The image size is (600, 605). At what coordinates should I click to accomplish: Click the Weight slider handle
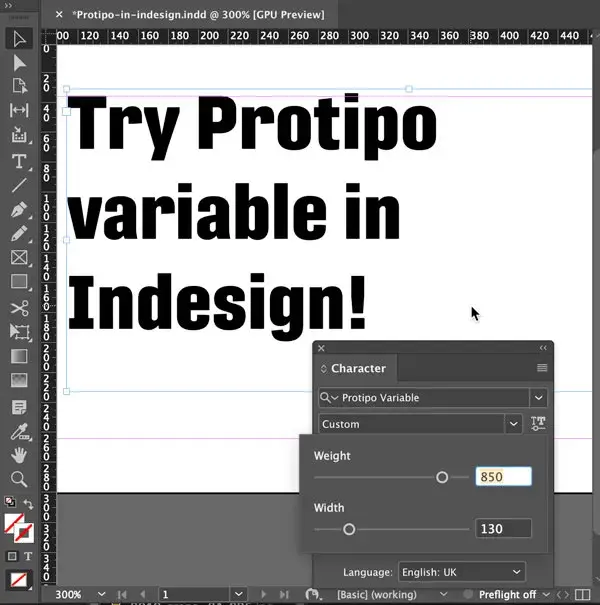coord(442,477)
